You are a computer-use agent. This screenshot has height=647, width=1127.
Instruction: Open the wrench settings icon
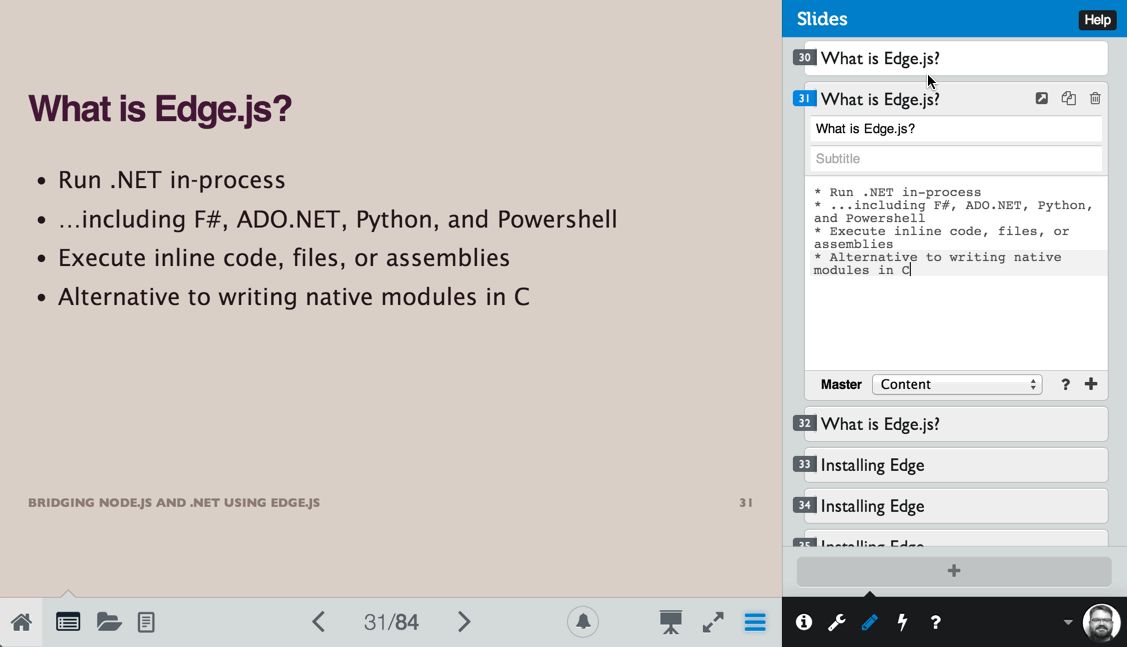pos(836,622)
